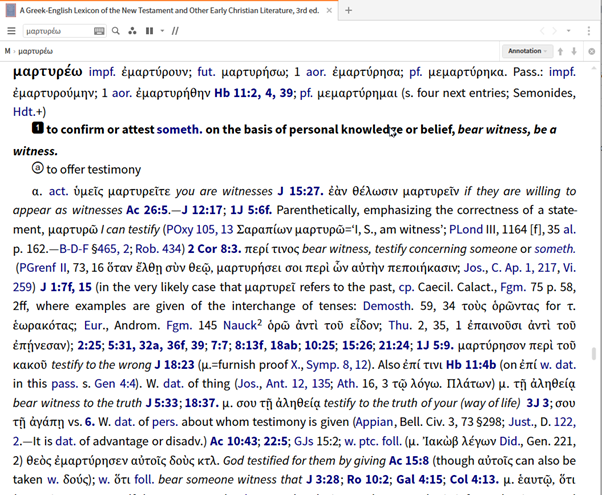This screenshot has height=495, width=602.
Task: Open the J 18:23 reference
Action: tap(174, 364)
